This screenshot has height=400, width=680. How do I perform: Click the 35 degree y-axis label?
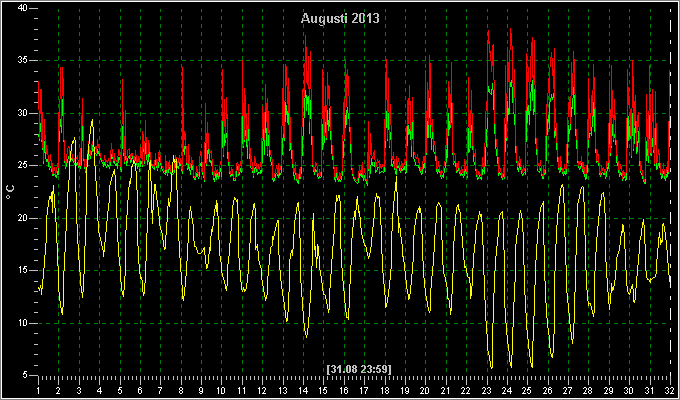coord(23,60)
